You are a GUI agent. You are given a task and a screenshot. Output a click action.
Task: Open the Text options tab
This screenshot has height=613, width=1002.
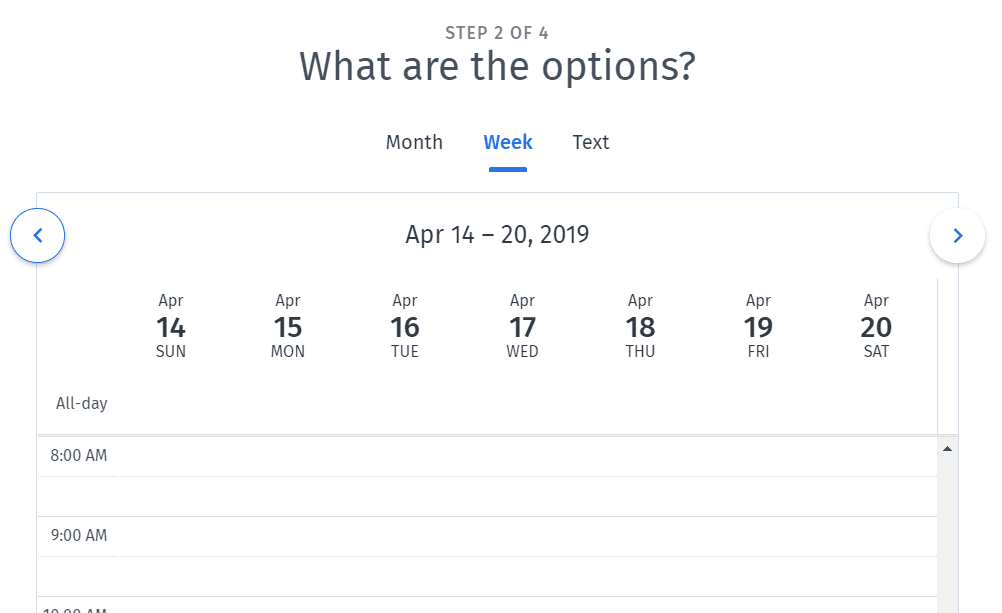pyautogui.click(x=590, y=142)
